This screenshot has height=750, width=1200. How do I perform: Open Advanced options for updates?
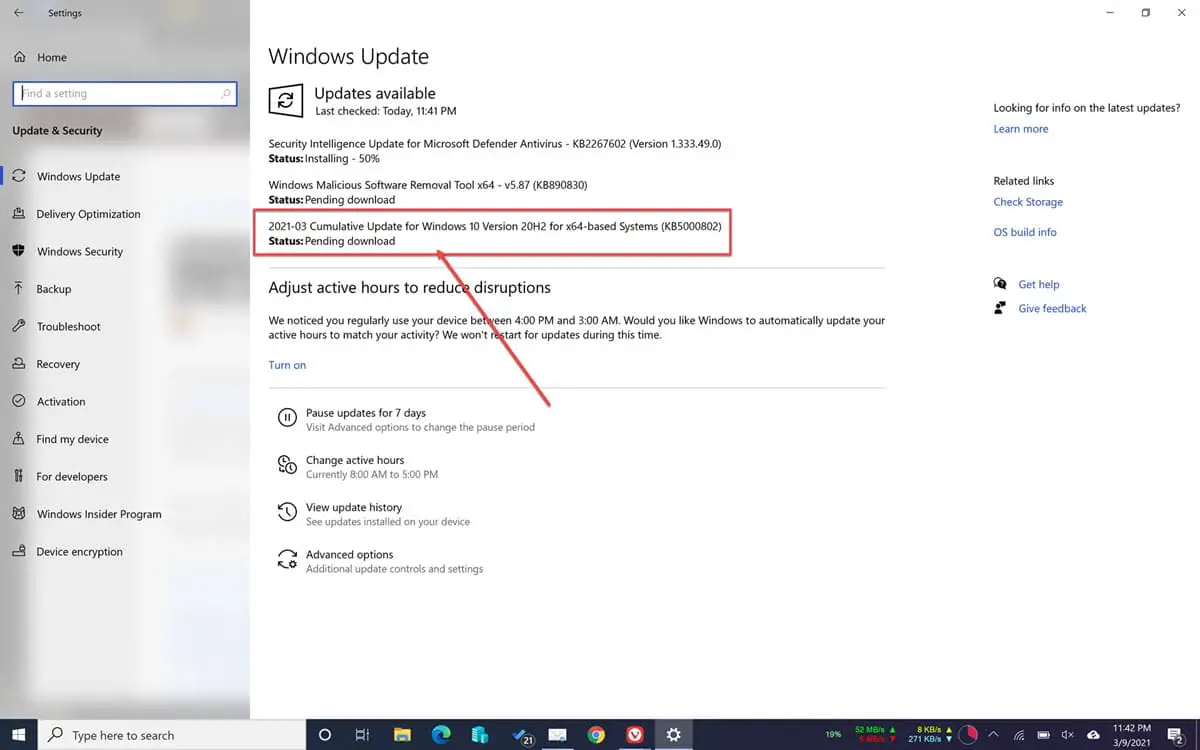pos(394,561)
